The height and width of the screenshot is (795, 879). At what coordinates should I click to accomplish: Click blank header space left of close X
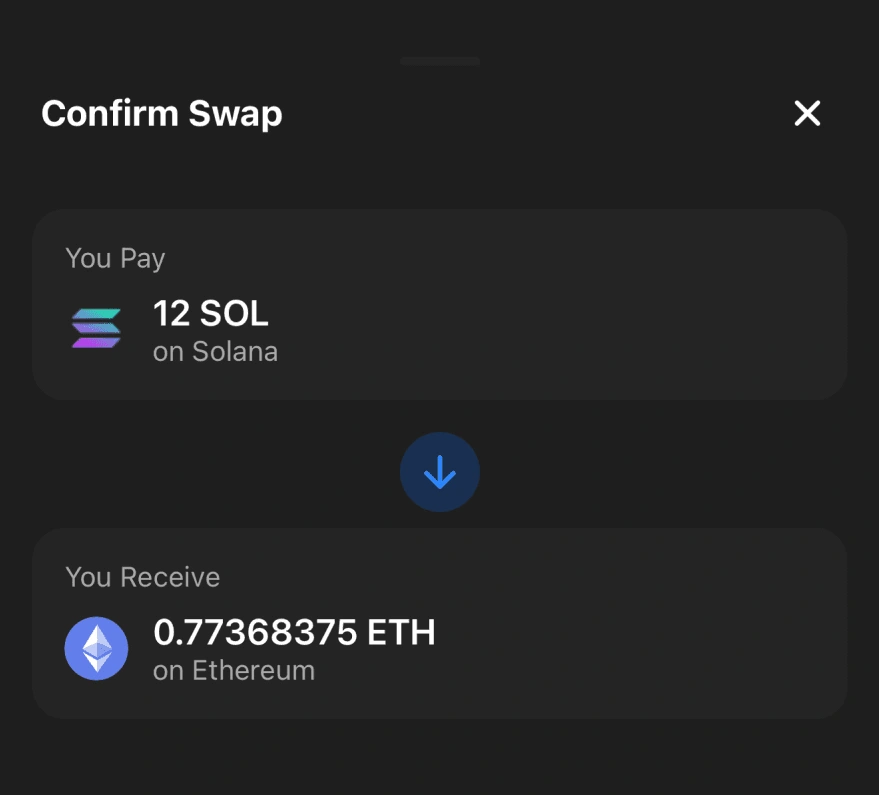click(x=540, y=114)
